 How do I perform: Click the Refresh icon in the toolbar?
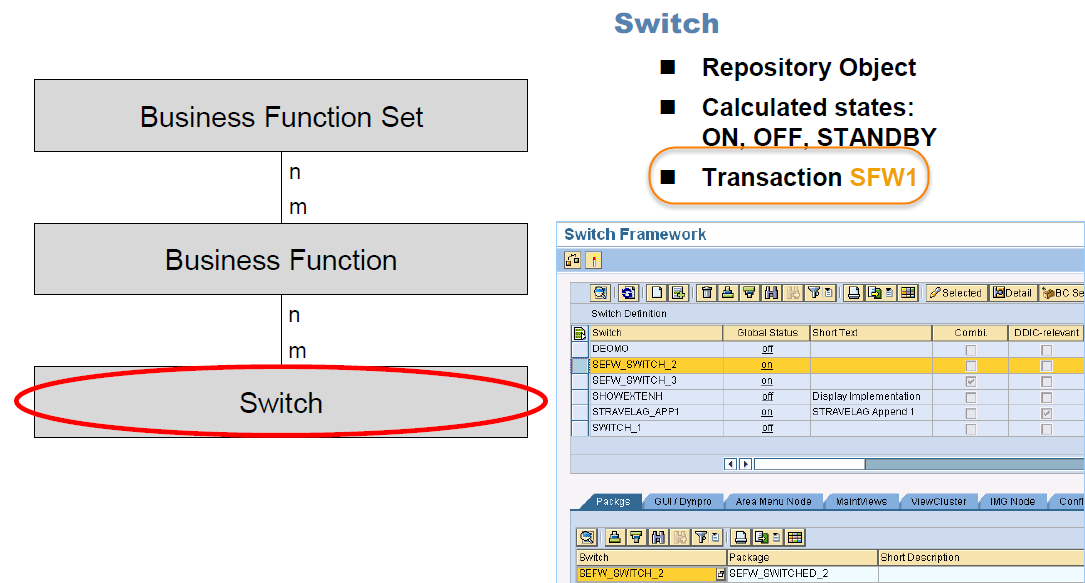pyautogui.click(x=628, y=293)
